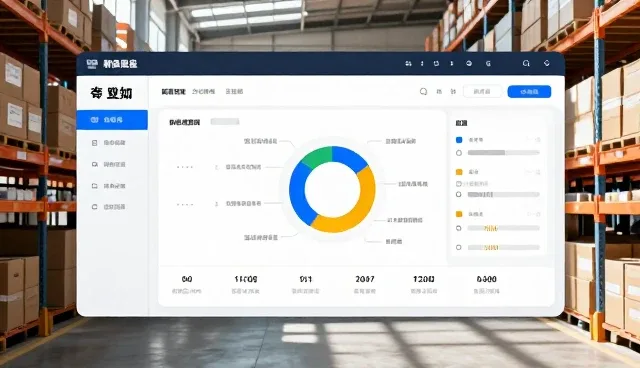Click the small icon right after the white-toolbar magnifier
Image resolution: width=640 pixels, height=368 pixels.
click(x=439, y=92)
